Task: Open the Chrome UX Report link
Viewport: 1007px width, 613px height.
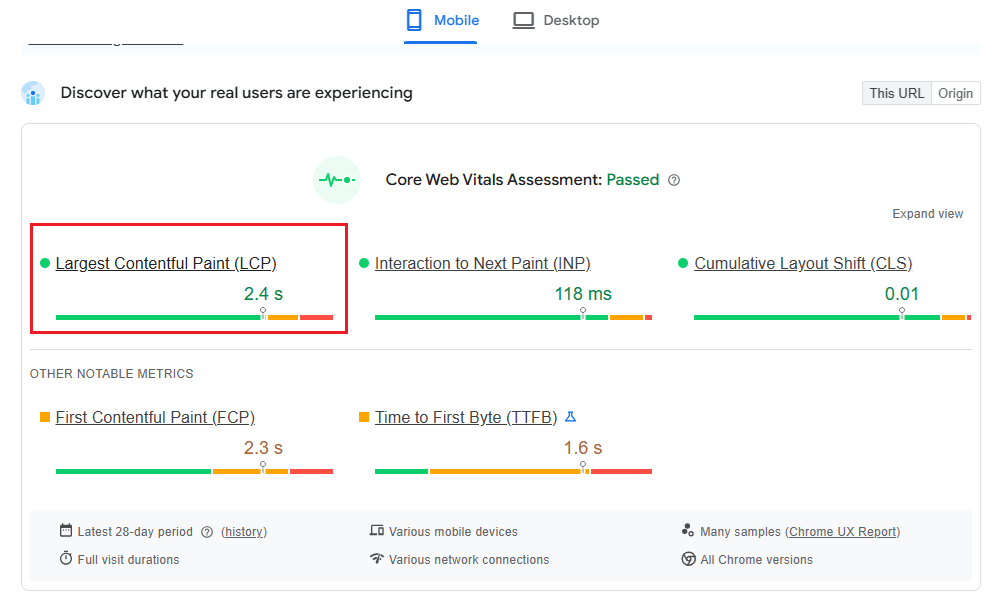Action: click(843, 531)
